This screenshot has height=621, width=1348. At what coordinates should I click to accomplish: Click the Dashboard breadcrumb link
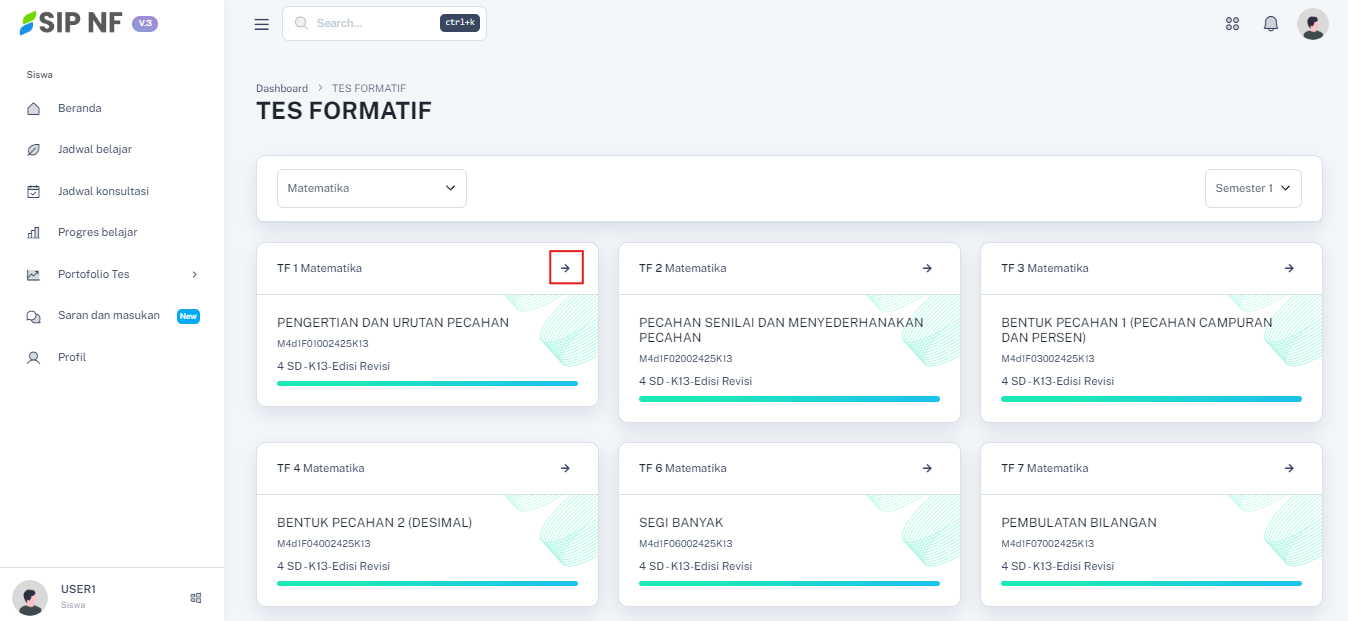tap(282, 88)
